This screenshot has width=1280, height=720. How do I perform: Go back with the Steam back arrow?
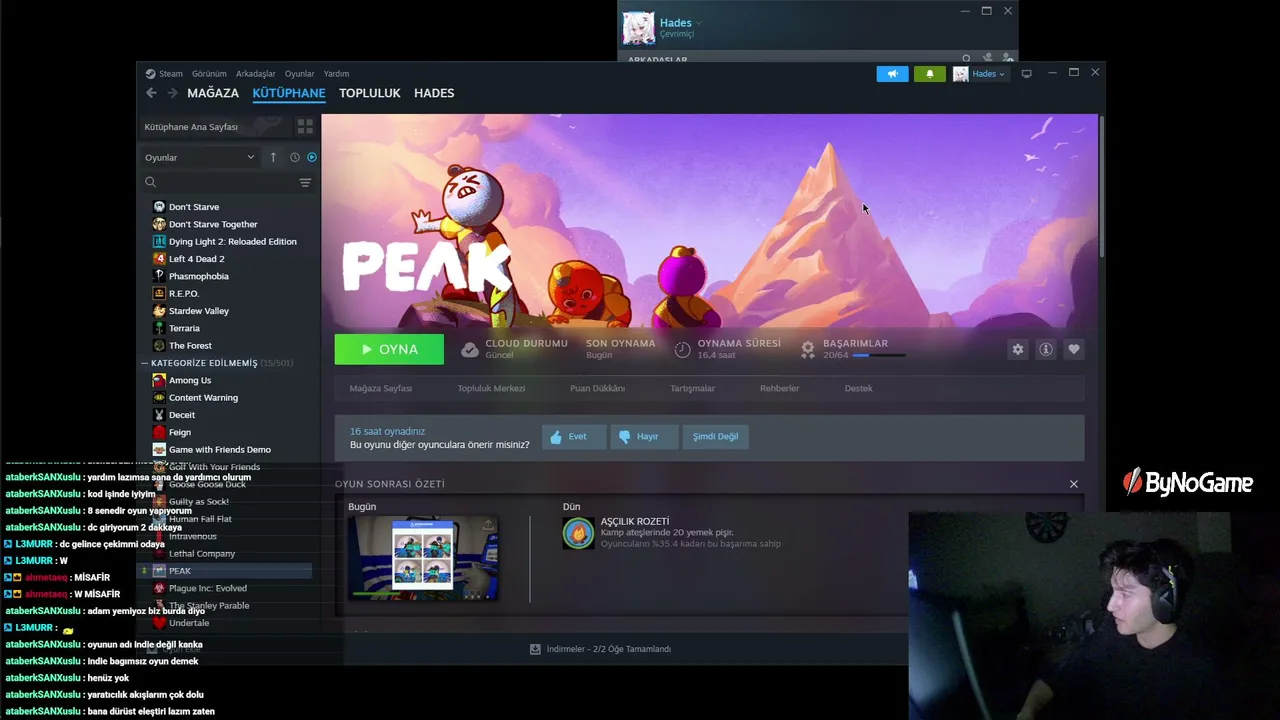[151, 93]
